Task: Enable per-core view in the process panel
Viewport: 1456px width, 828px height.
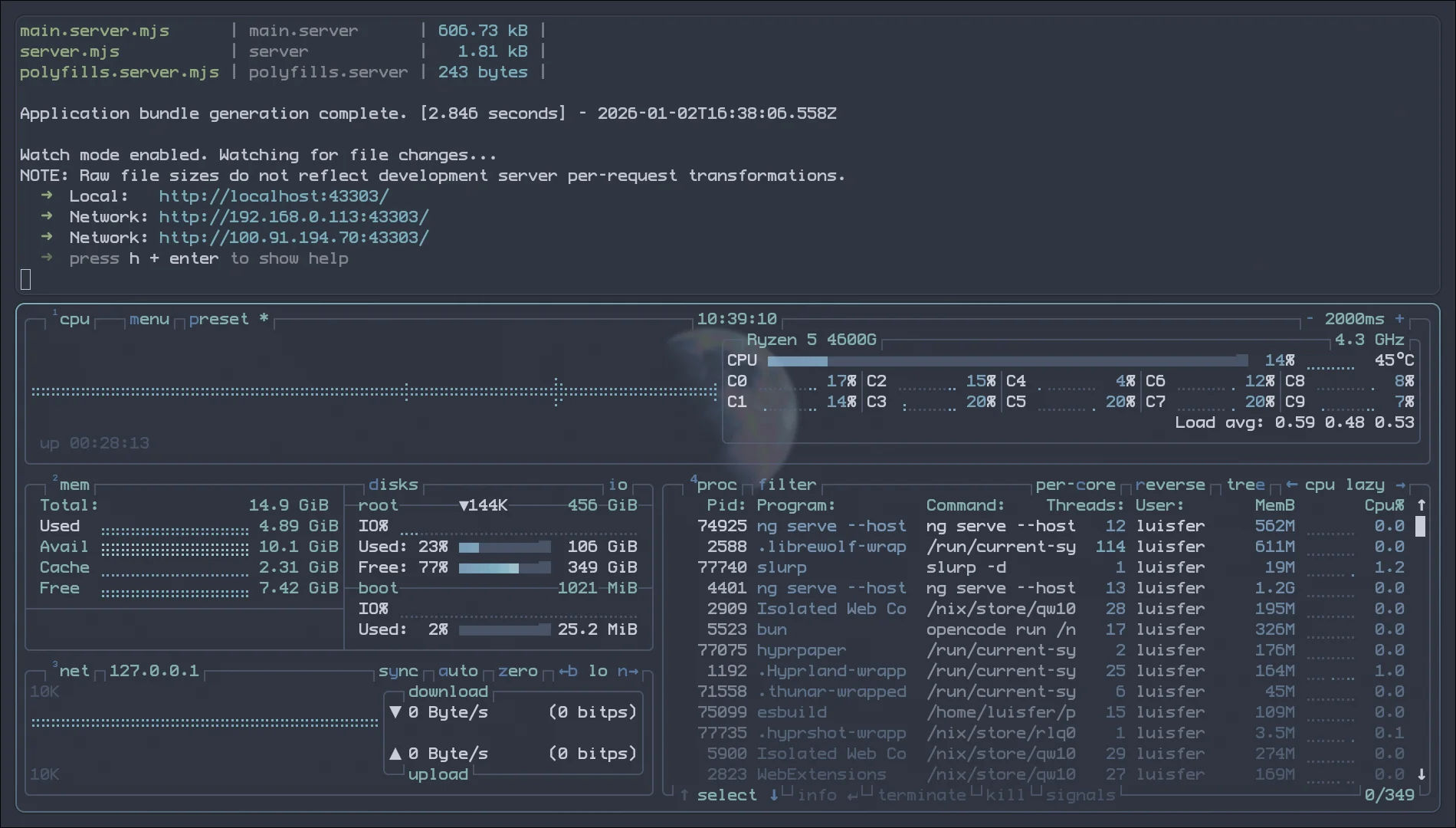Action: [1074, 484]
